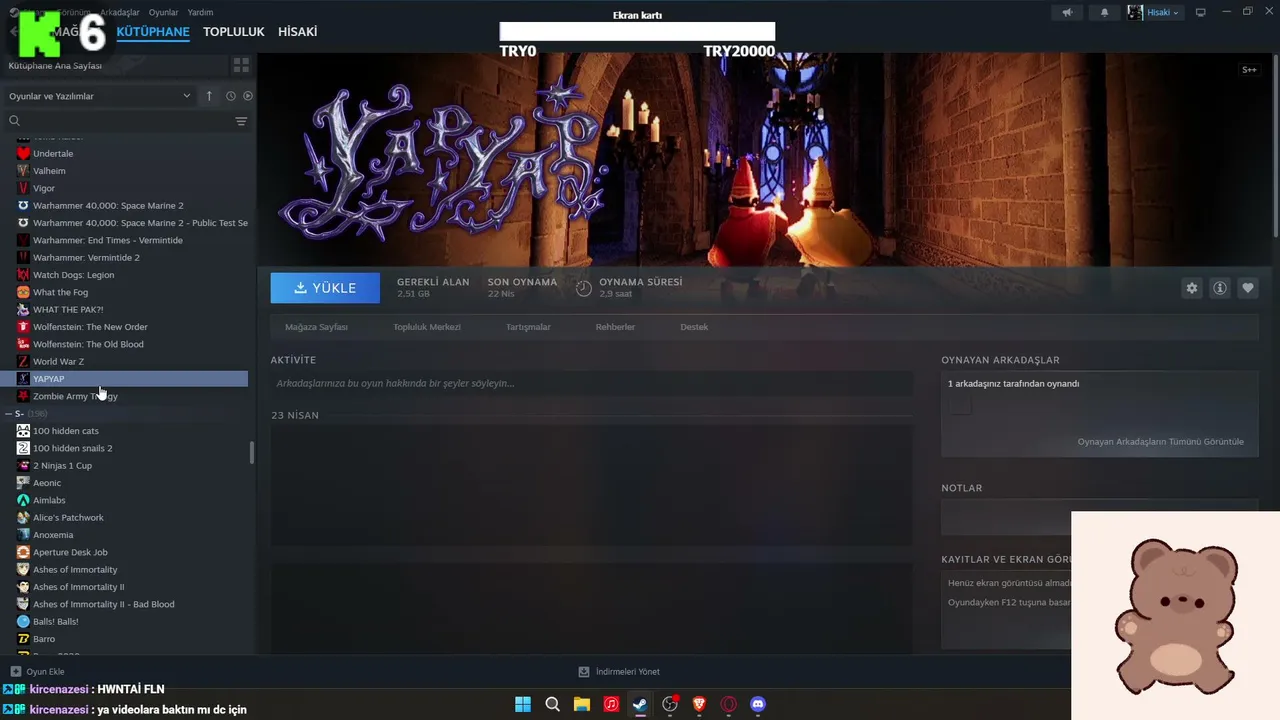1280x720 pixels.
Task: Go to Tartışmalar for YAPYAP
Action: tap(528, 327)
